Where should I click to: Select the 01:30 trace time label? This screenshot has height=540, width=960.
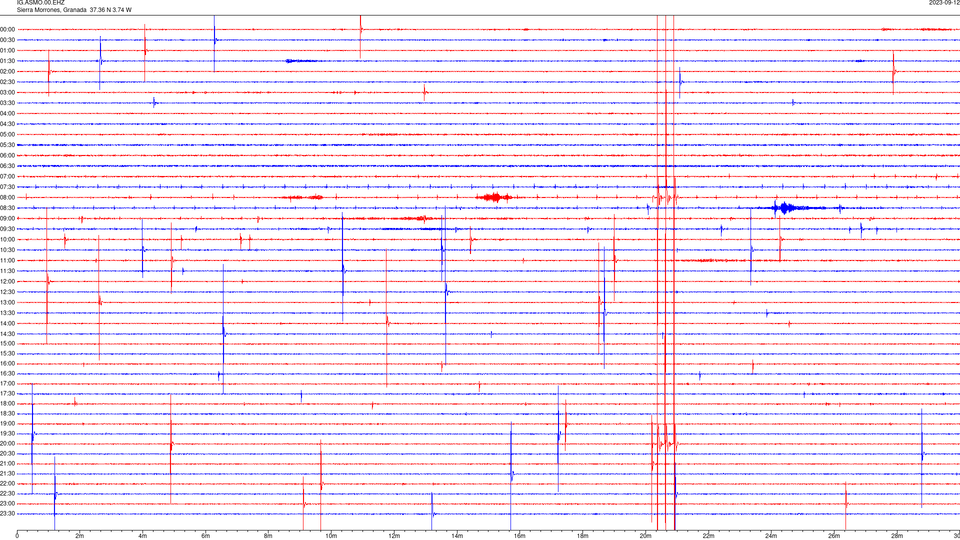point(8,61)
